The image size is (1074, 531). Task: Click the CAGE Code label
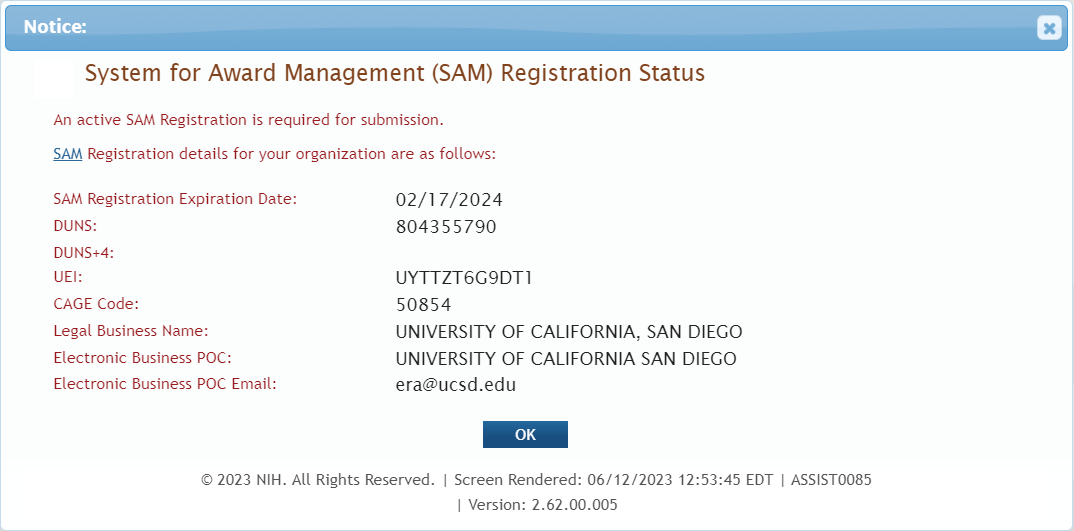coord(96,303)
